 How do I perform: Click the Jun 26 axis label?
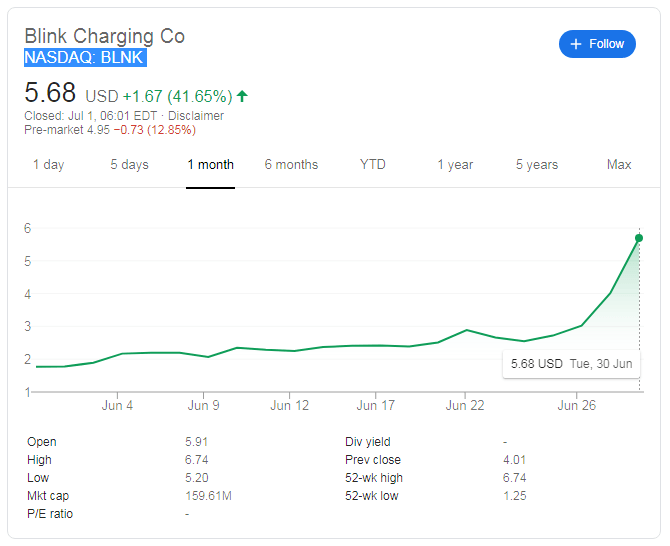(x=576, y=405)
